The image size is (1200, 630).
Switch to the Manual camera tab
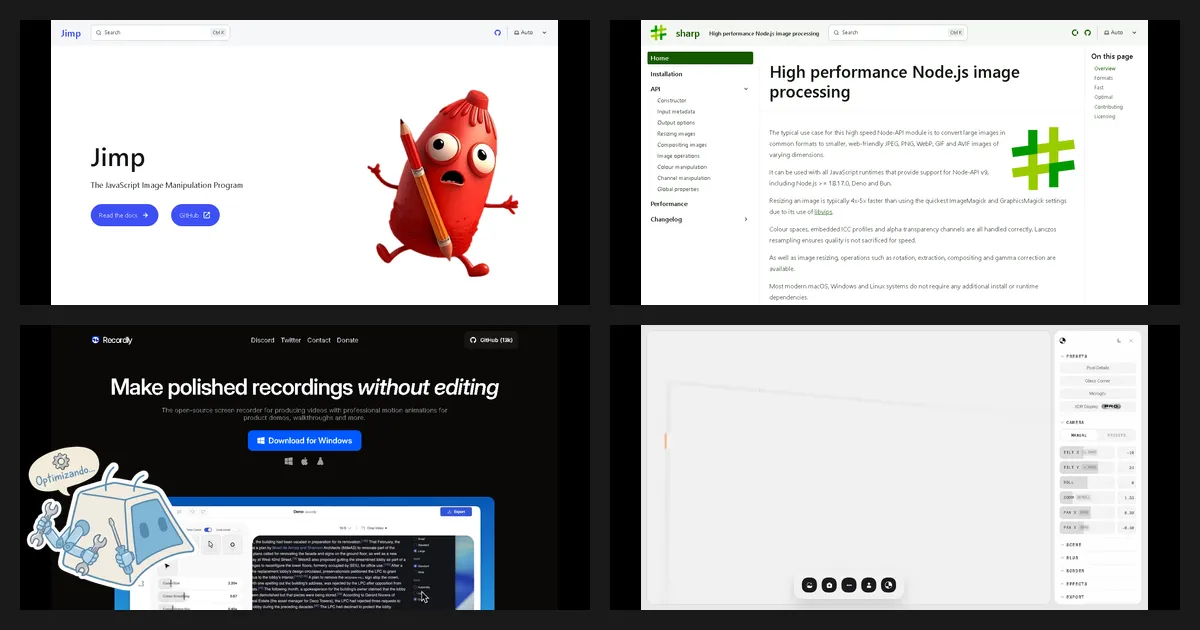tap(1079, 435)
